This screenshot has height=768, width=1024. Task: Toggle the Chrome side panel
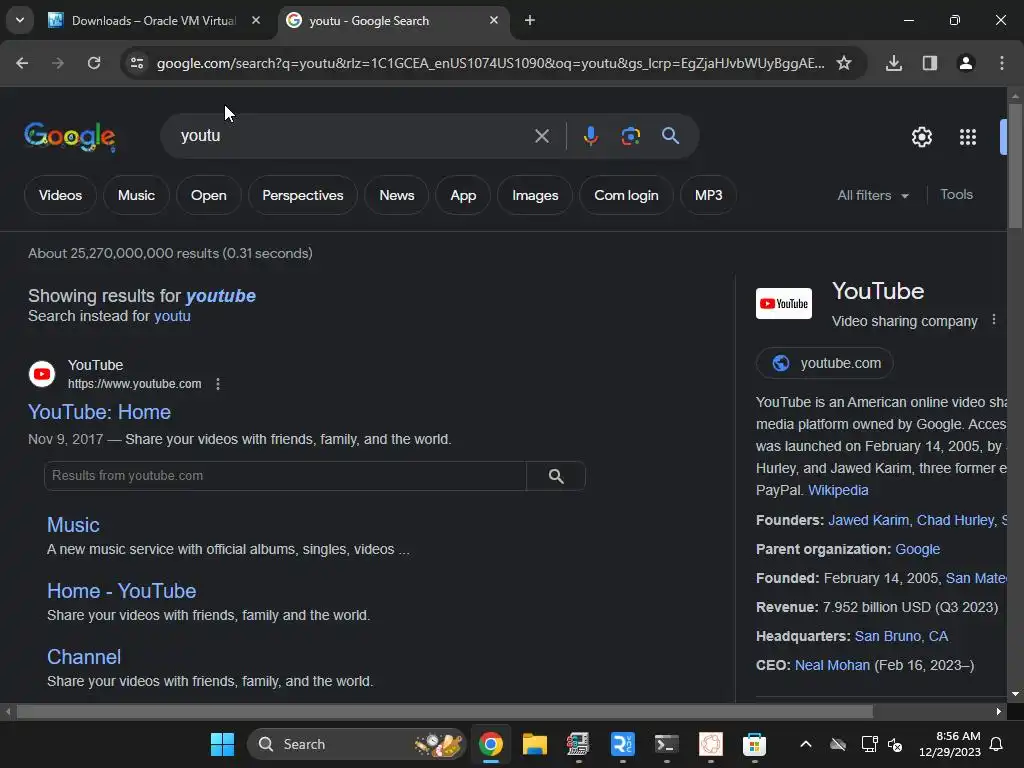930,63
